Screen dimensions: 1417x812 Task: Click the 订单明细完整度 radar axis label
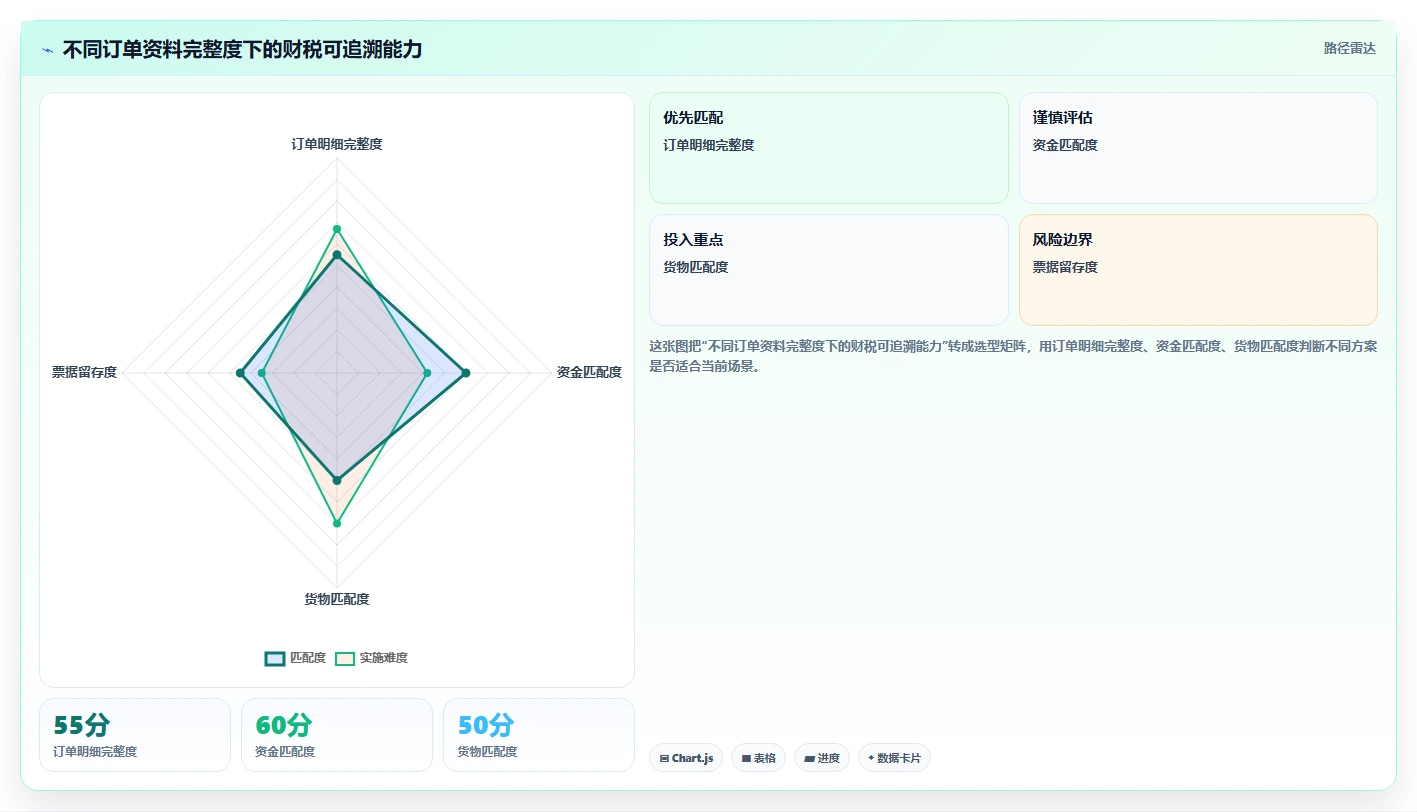337,144
